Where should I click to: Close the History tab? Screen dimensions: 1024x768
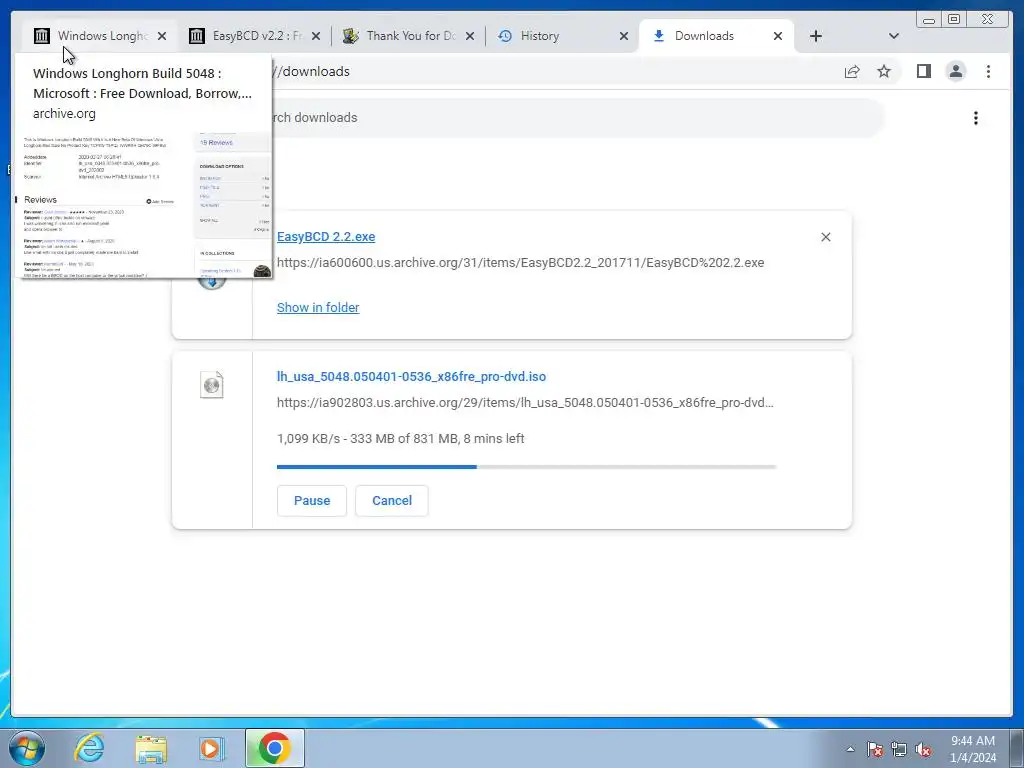pyautogui.click(x=624, y=36)
